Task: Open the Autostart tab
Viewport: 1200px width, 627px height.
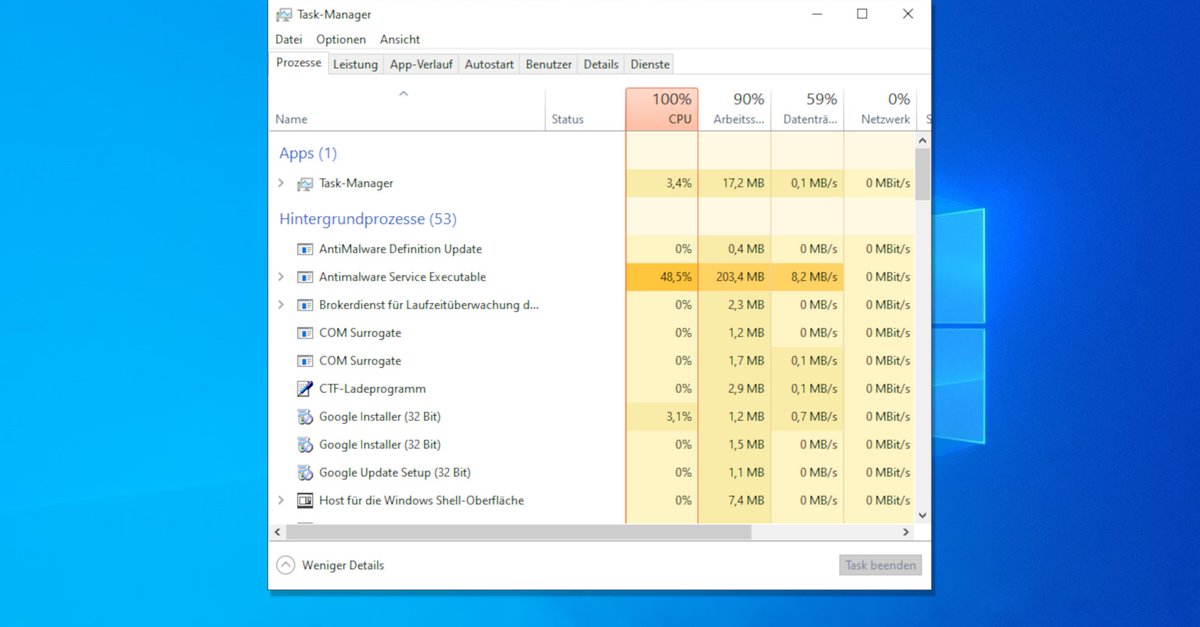Action: [489, 64]
